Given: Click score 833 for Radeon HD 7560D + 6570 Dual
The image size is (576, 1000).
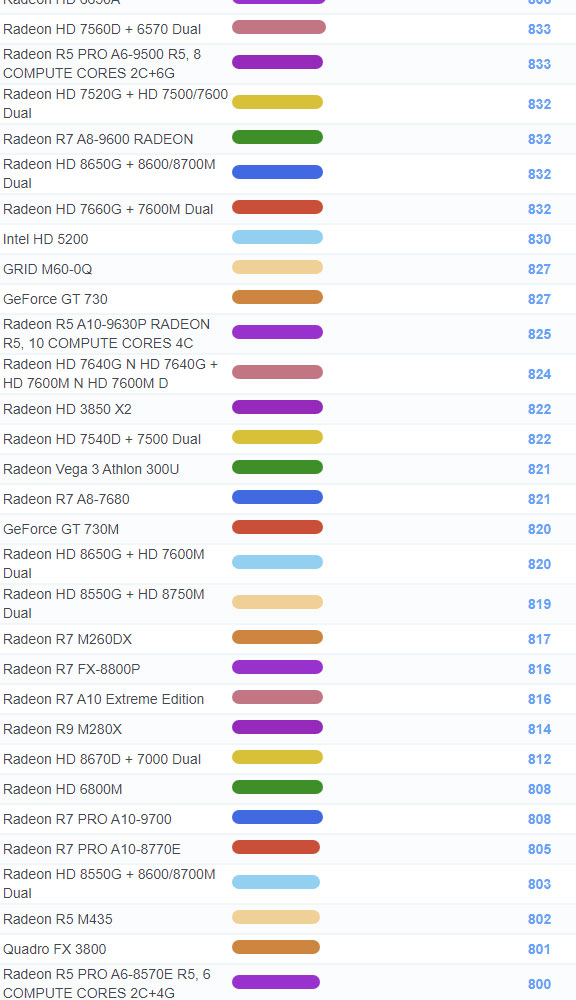Looking at the screenshot, I should [539, 29].
